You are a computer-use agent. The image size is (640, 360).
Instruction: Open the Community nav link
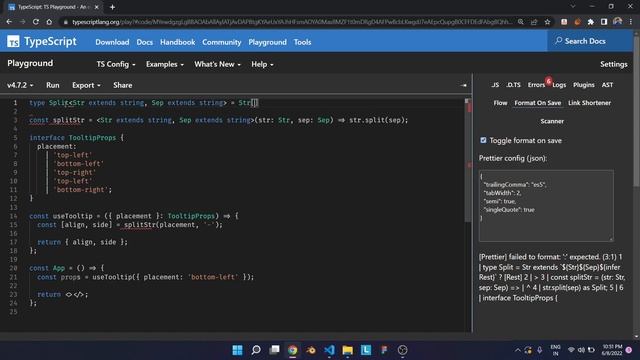pyautogui.click(x=222, y=42)
